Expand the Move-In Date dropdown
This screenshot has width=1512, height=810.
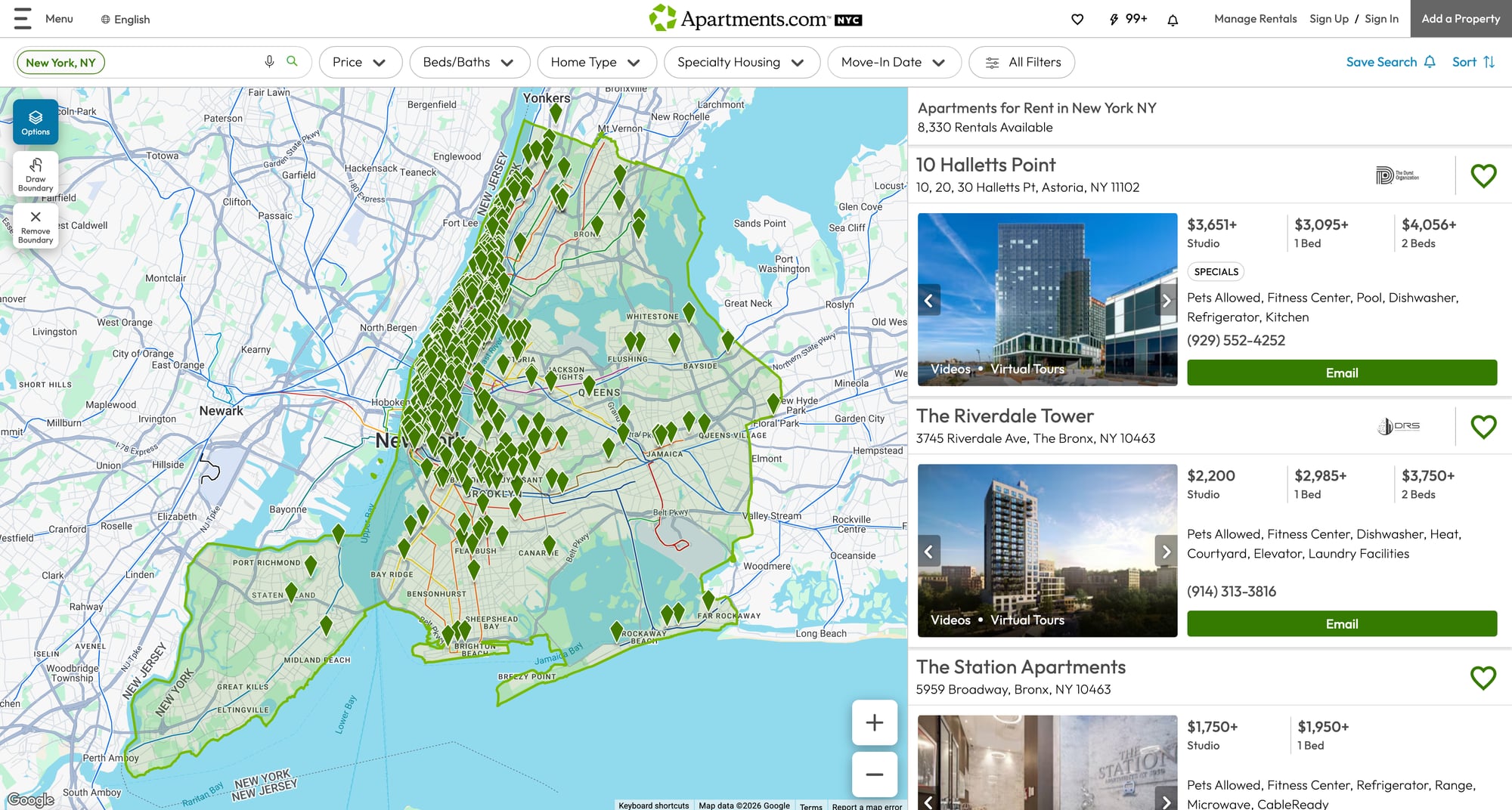tap(894, 62)
